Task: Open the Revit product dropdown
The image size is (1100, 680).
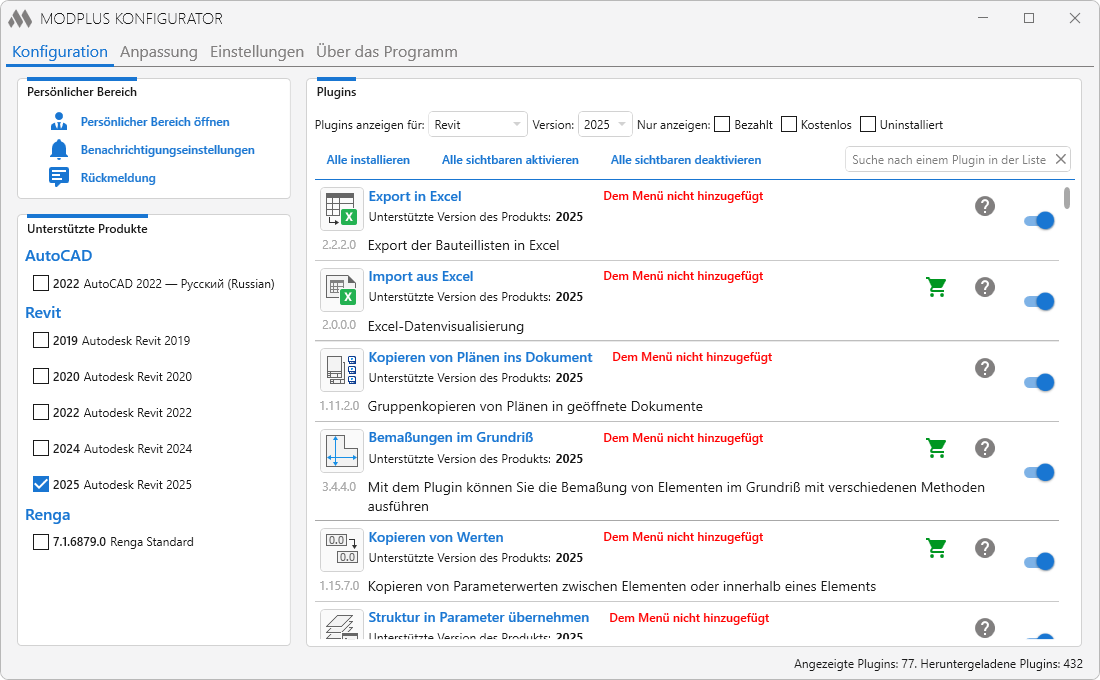Action: [478, 124]
